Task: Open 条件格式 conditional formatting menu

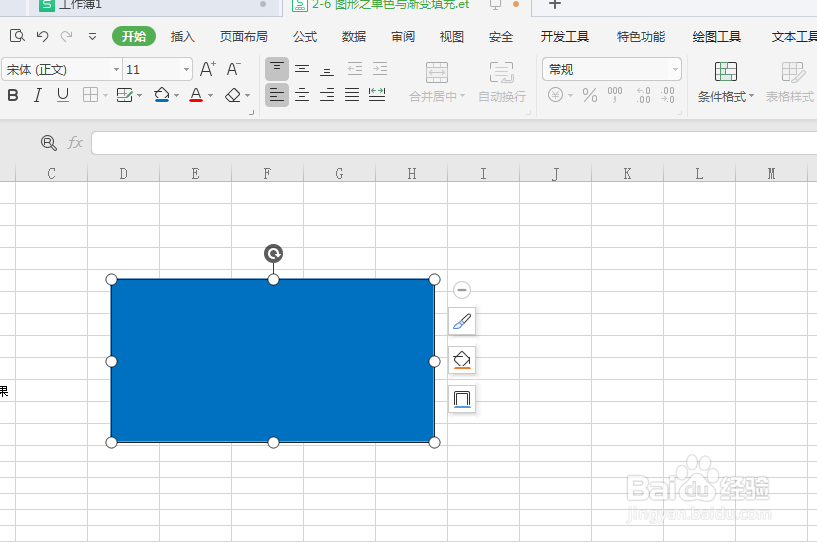Action: 725,82
